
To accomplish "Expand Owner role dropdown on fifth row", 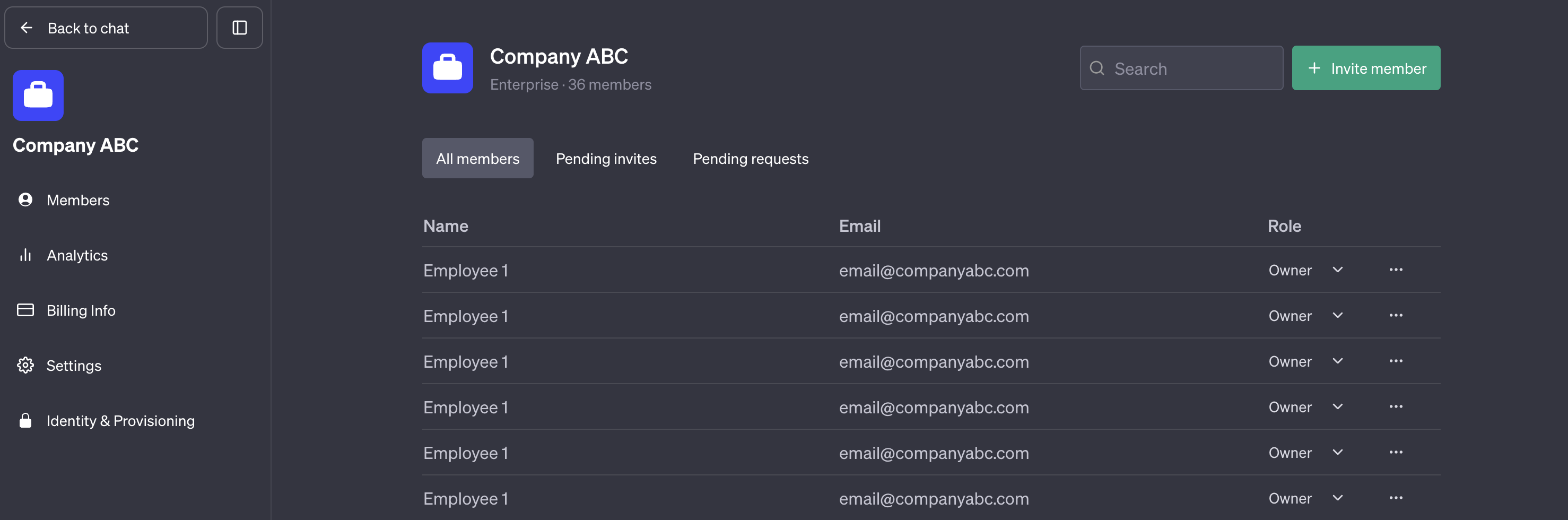I will click(x=1337, y=453).
